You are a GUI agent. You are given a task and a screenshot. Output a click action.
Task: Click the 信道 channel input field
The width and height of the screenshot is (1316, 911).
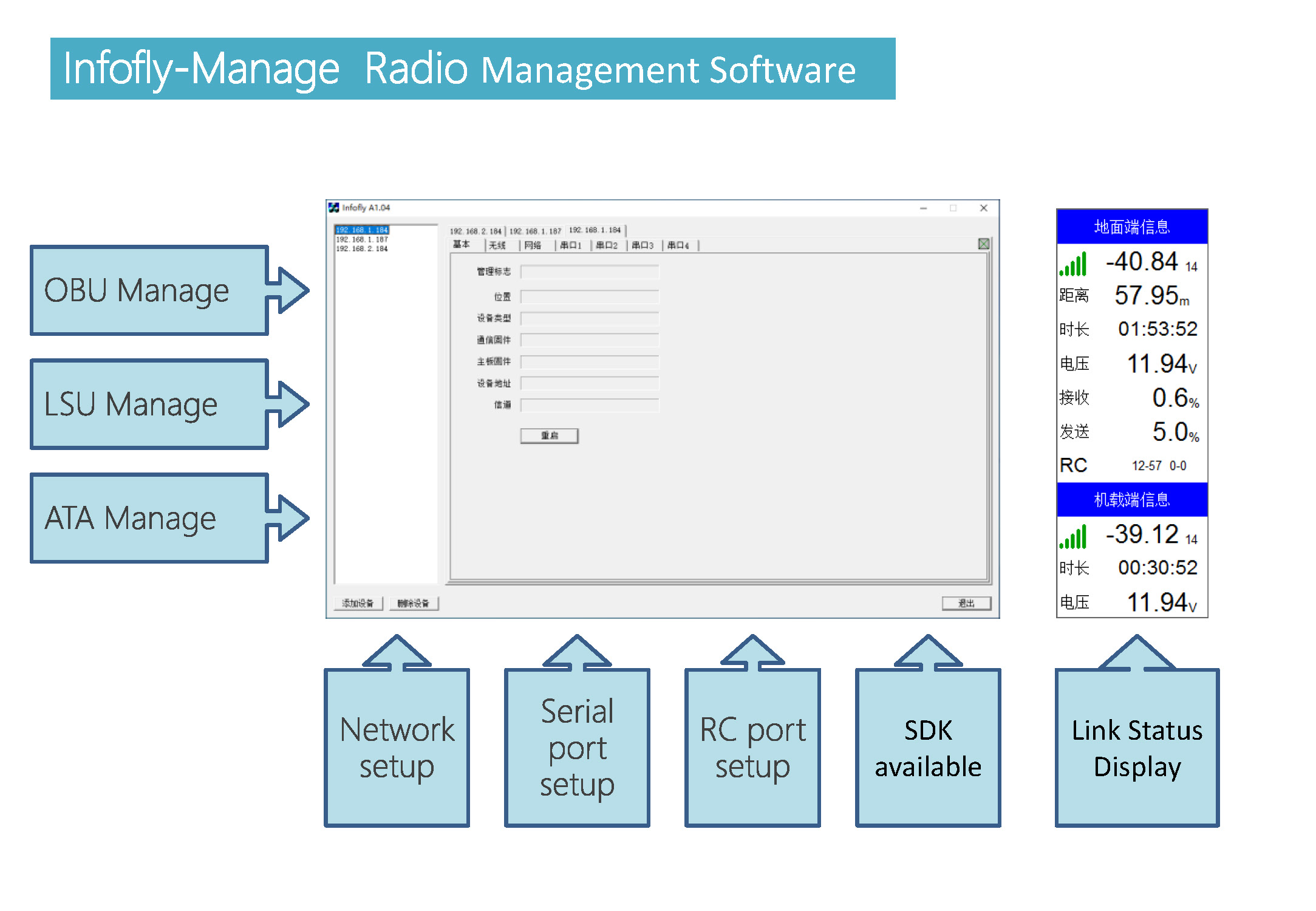pos(590,405)
